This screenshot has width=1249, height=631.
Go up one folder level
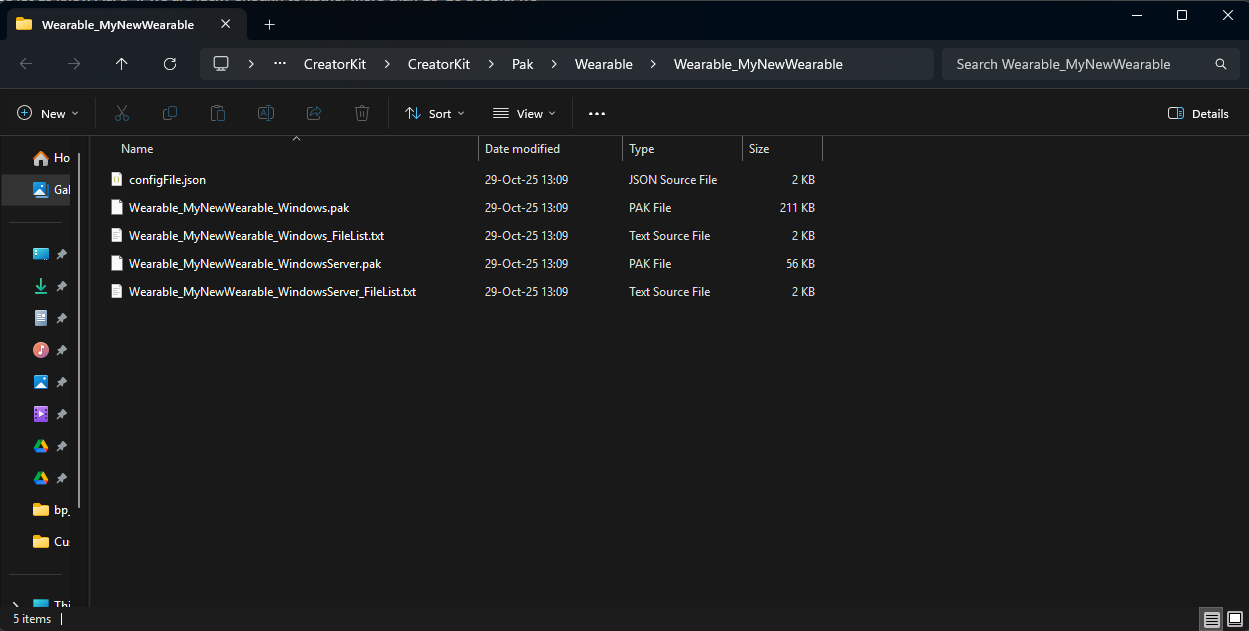[x=122, y=64]
